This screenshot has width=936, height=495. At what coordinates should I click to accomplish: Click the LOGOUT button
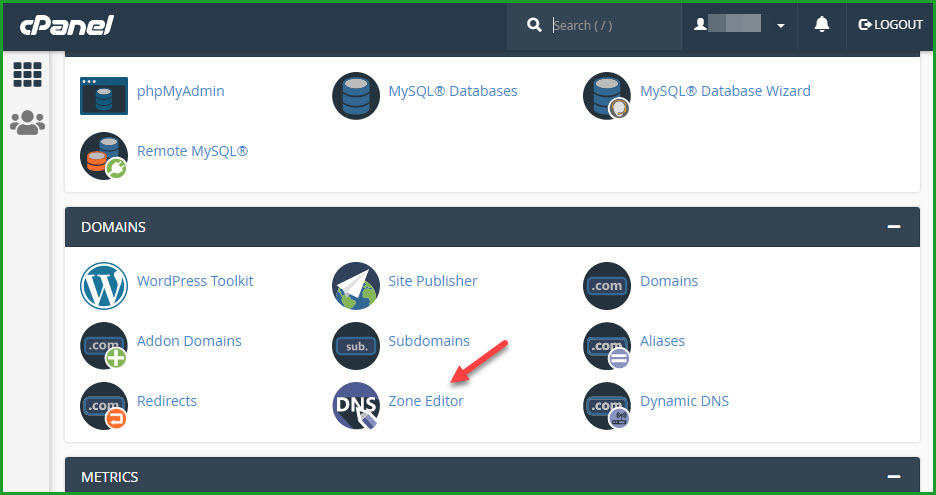point(891,25)
